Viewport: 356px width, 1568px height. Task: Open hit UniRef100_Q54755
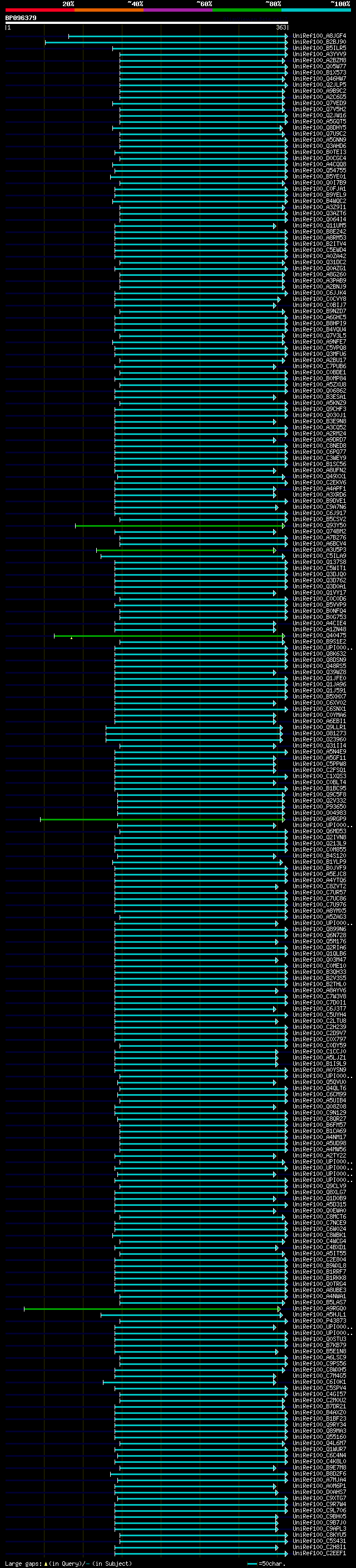click(319, 170)
